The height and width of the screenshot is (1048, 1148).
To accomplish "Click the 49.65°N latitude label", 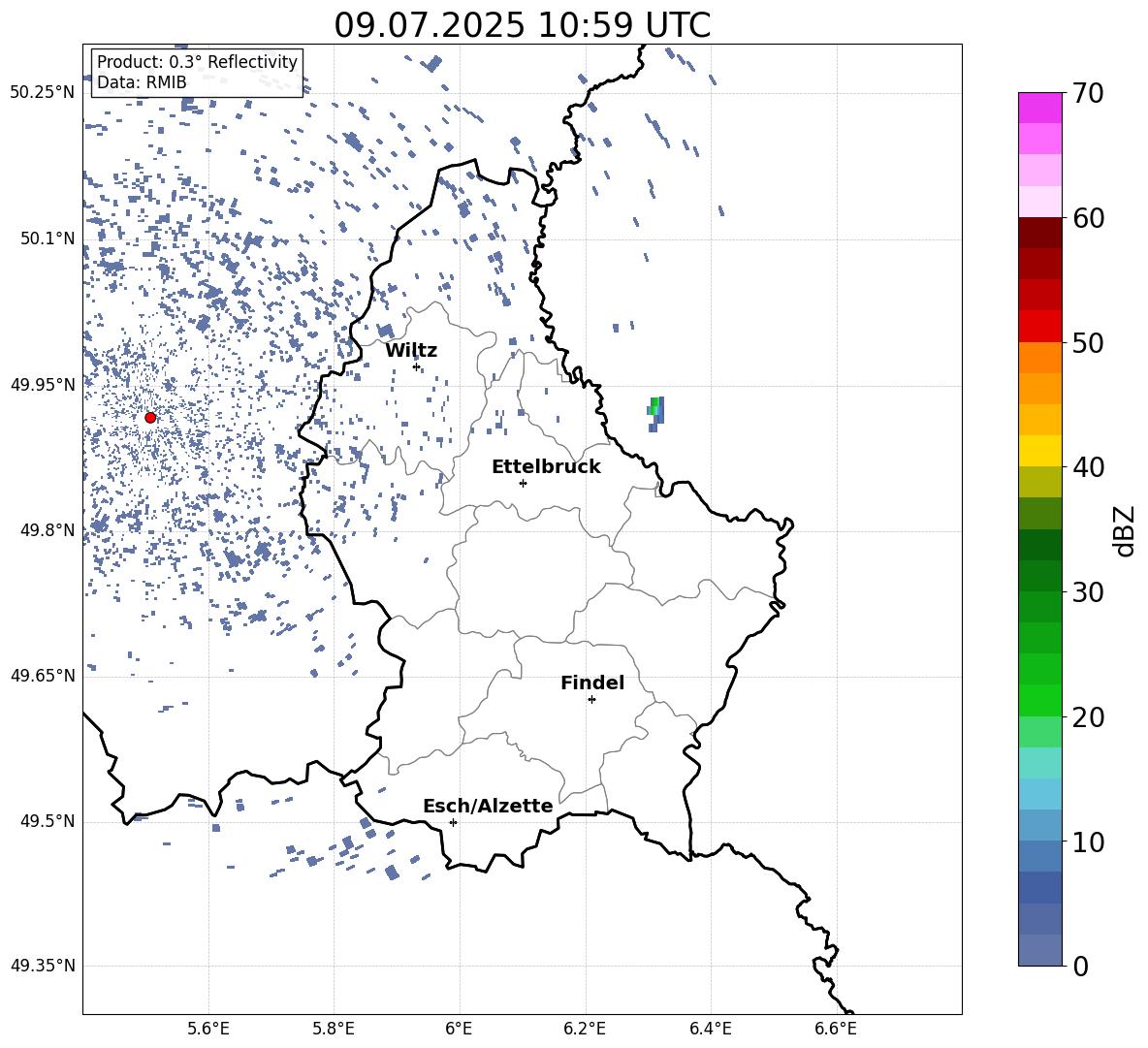I will click(43, 676).
